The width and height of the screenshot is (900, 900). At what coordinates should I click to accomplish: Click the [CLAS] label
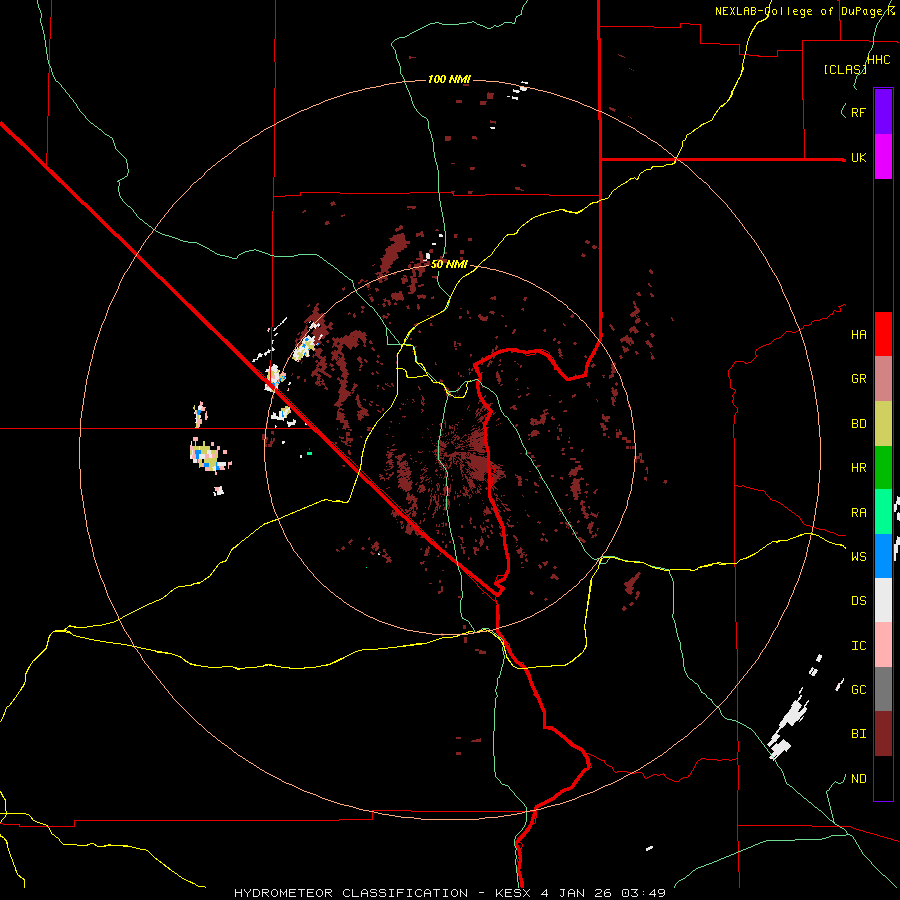(845, 69)
